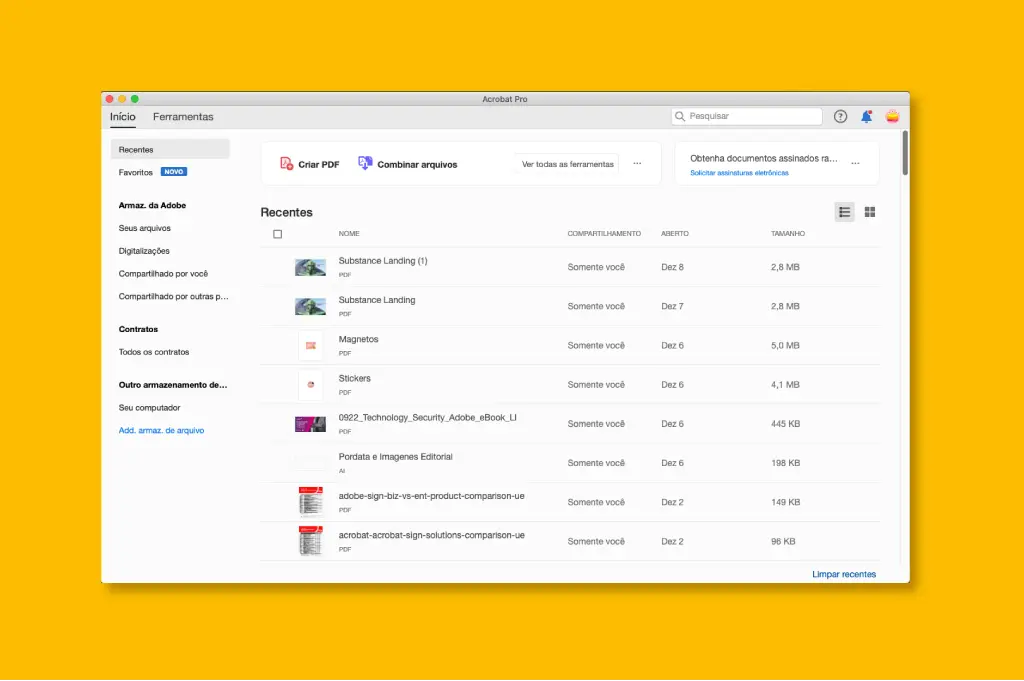The height and width of the screenshot is (681, 1024).
Task: Open Magnetos file thumbnail
Action: click(311, 345)
